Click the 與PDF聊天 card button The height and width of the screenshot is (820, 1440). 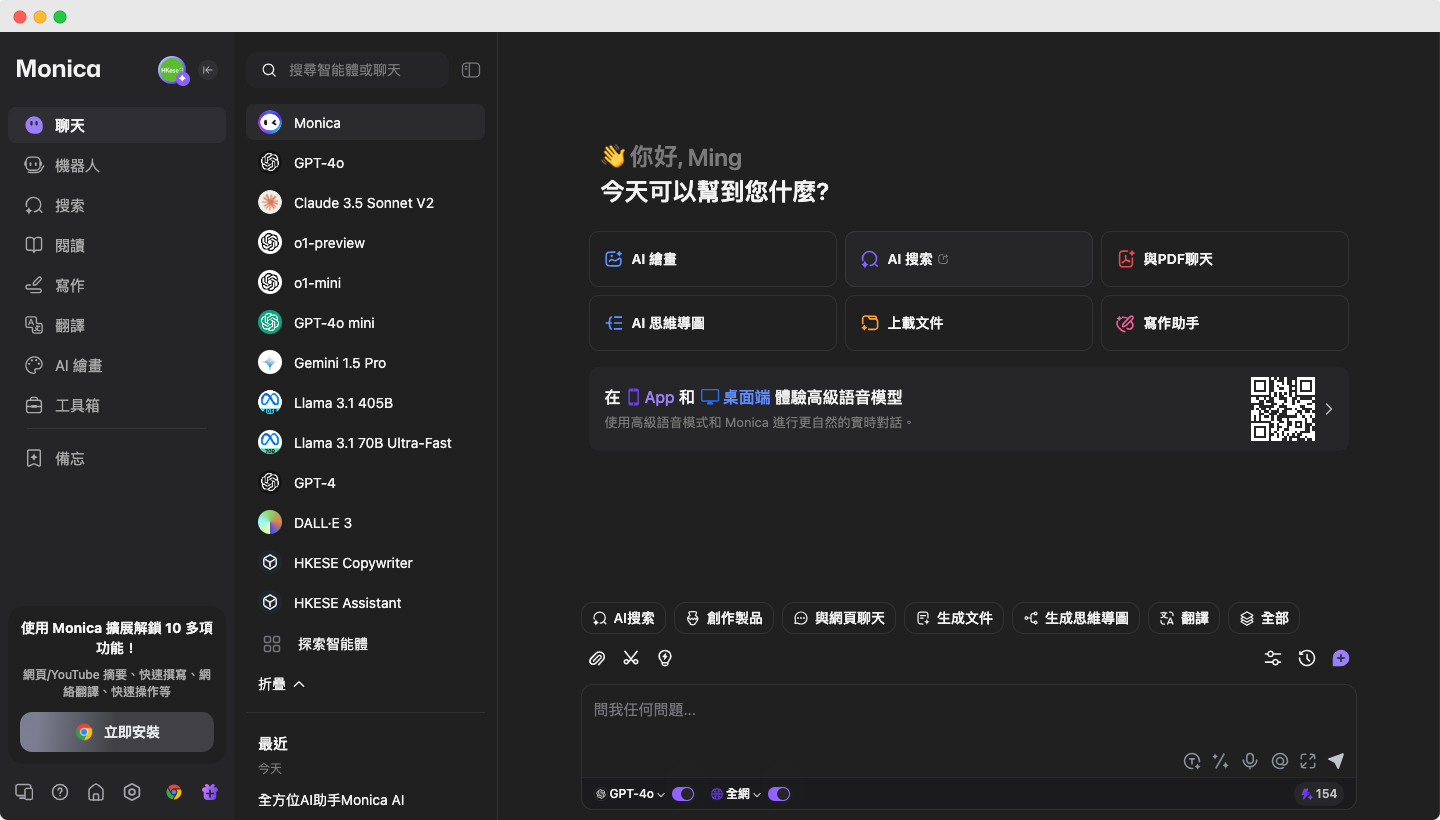1224,259
